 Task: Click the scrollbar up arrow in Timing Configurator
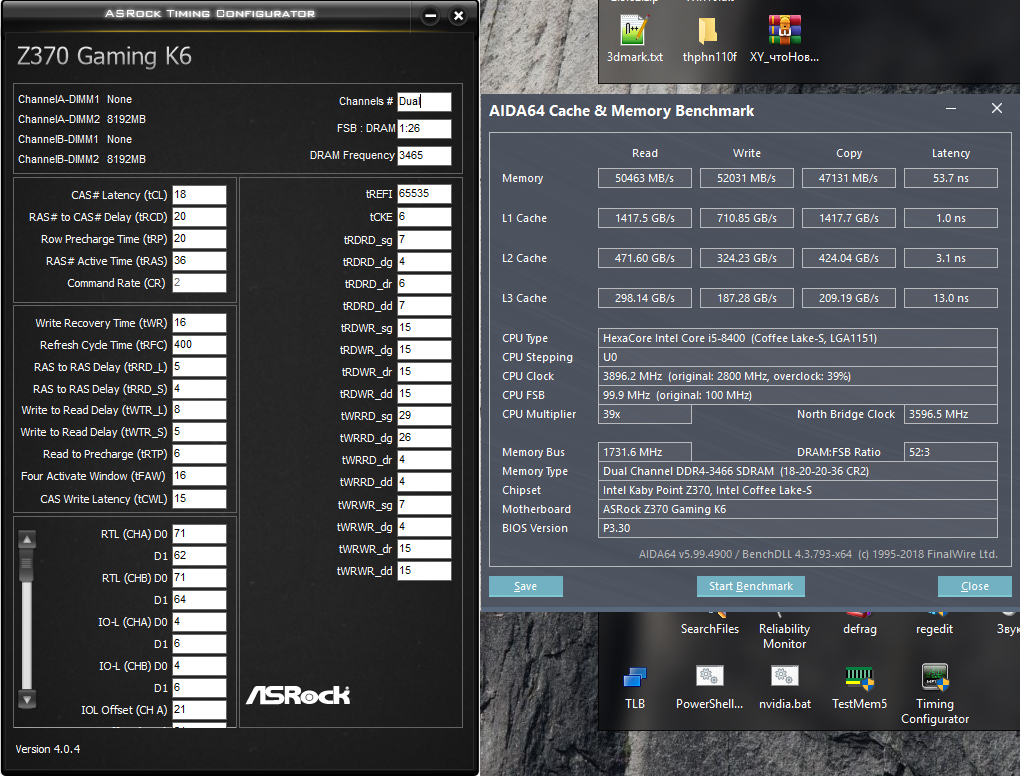coord(27,539)
